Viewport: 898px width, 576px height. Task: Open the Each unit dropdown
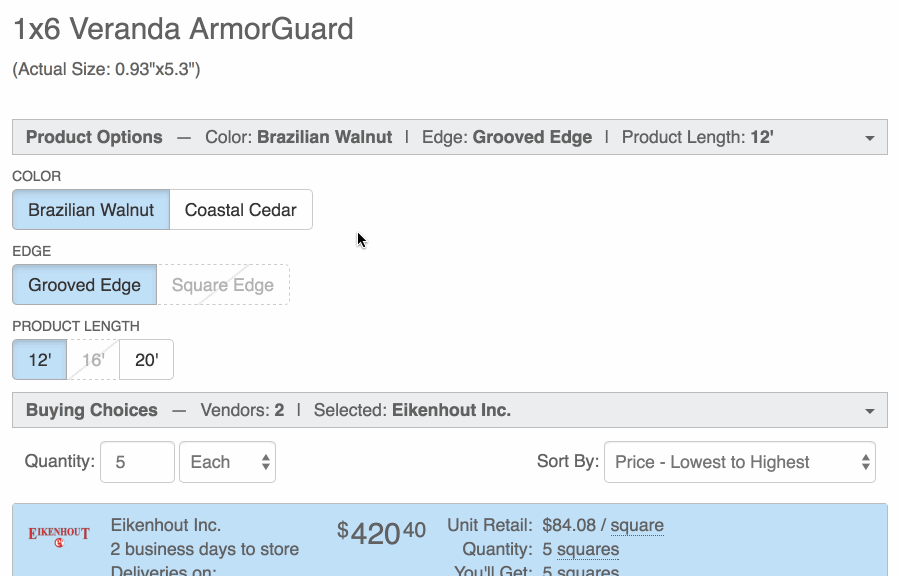click(227, 462)
